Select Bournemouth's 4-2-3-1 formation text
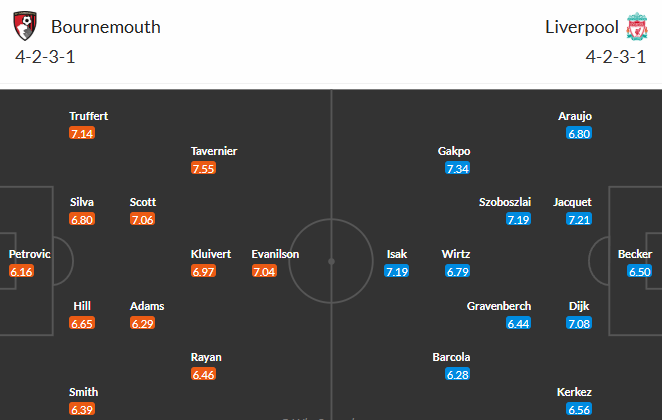 [x=45, y=57]
